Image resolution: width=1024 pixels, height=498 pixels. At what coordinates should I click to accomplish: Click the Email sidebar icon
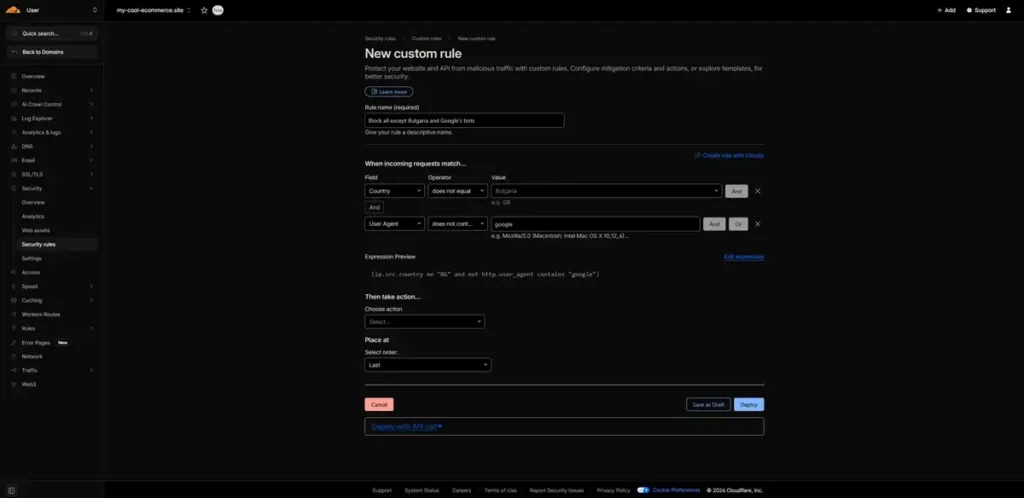tap(14, 161)
